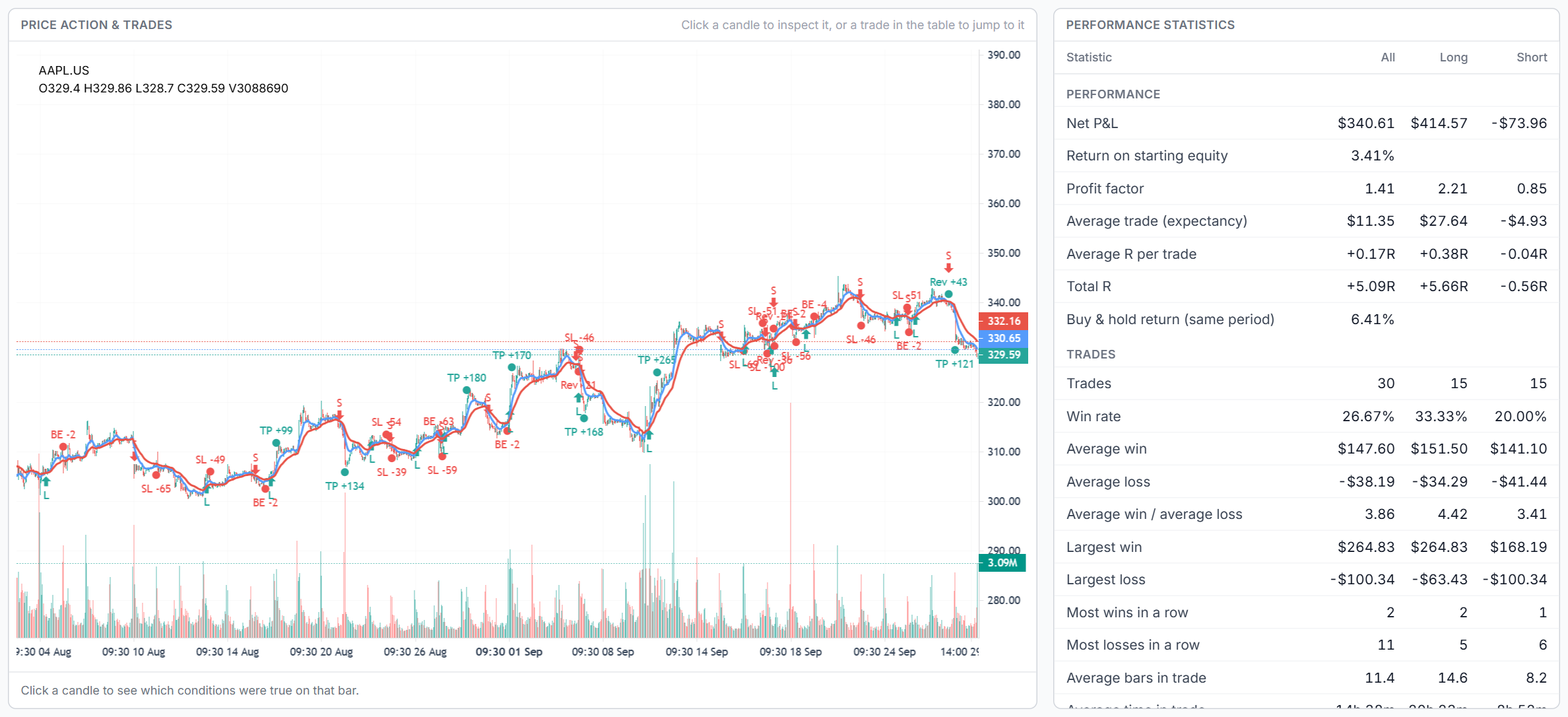Click the $168.19 largest short win
Screen dimensions: 1568x717
click(1518, 547)
